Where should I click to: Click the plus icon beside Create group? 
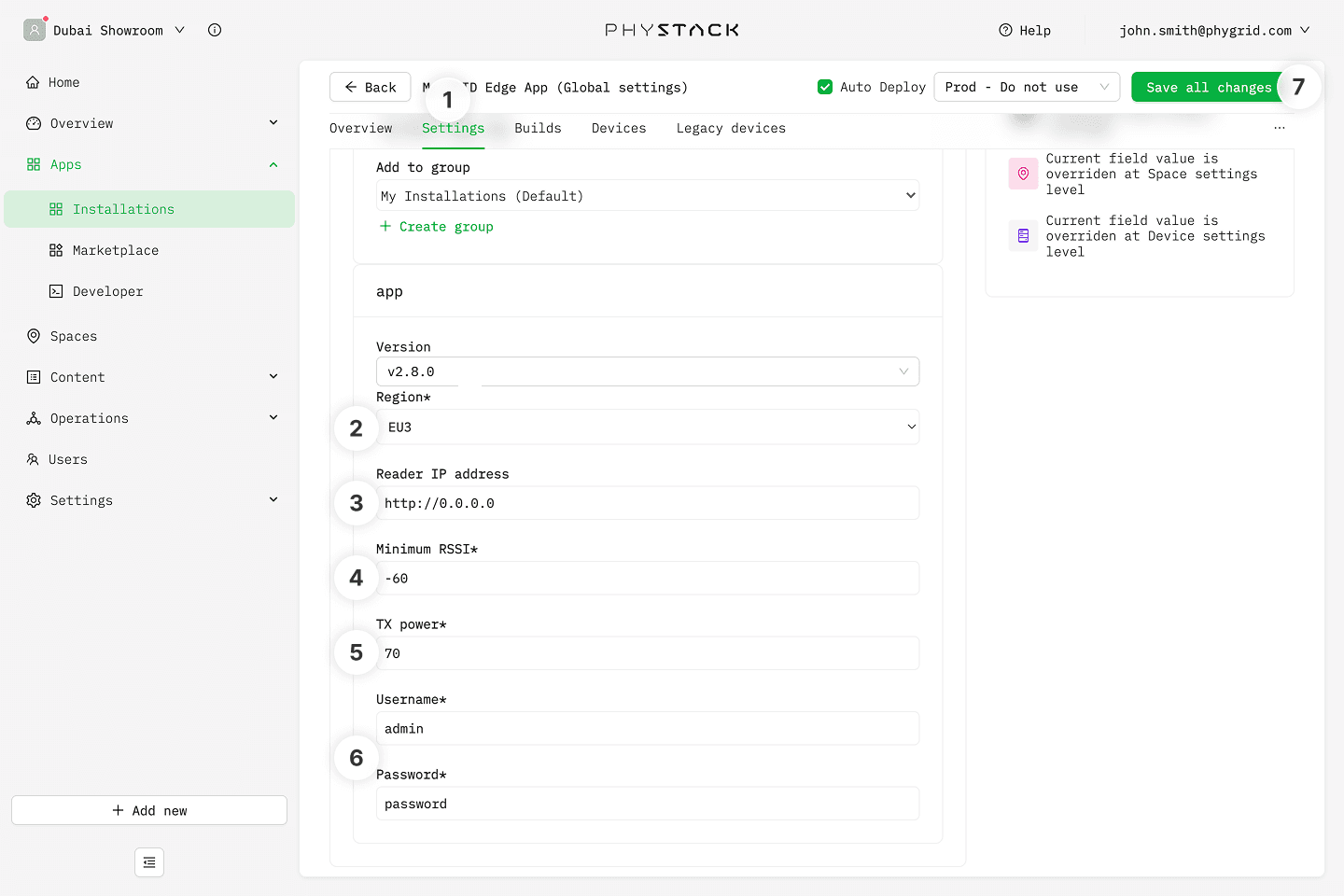click(385, 226)
